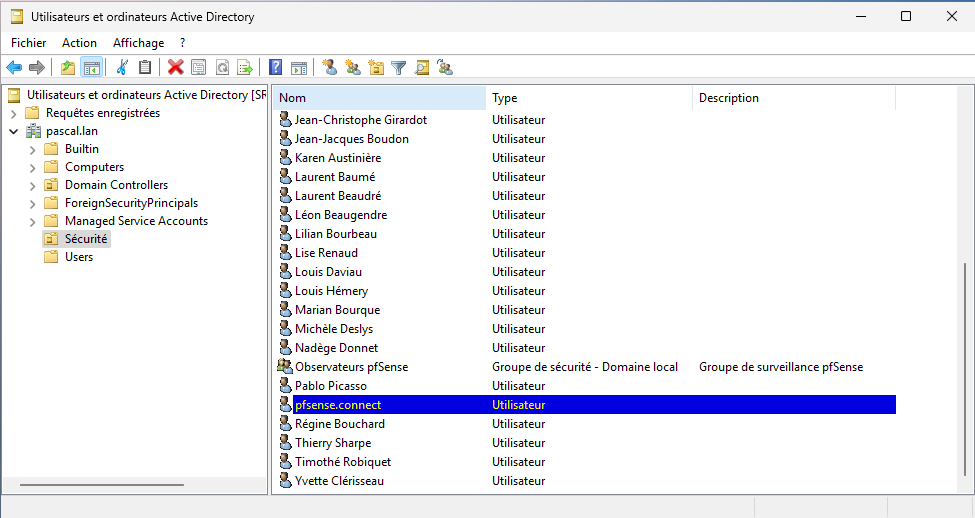Click the Observateurs pfSense group icon
This screenshot has width=975, height=518.
285,366
